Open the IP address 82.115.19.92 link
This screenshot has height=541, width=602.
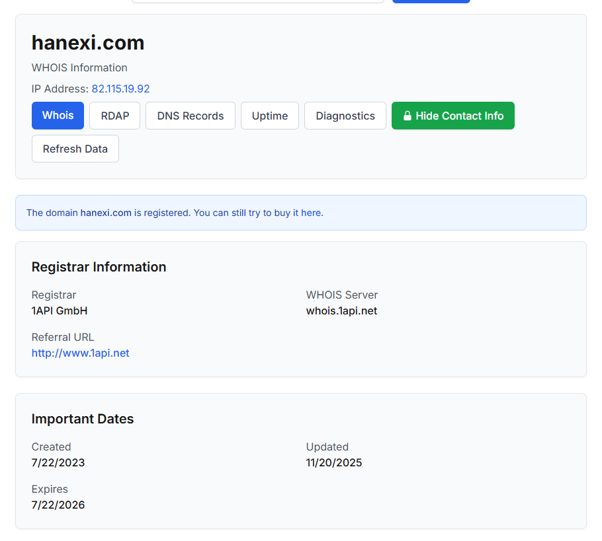coord(121,89)
